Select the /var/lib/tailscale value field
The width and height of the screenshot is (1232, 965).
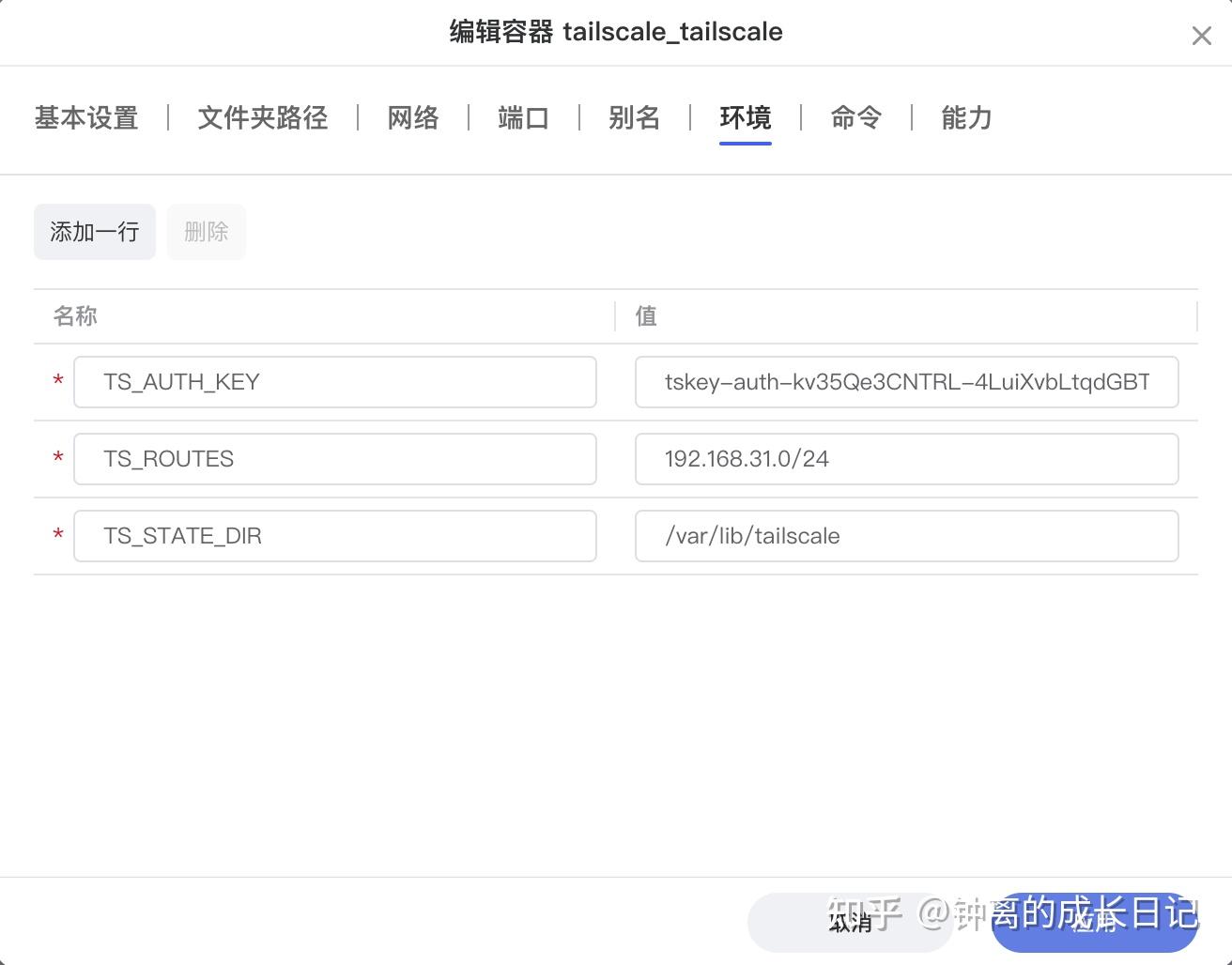(906, 536)
